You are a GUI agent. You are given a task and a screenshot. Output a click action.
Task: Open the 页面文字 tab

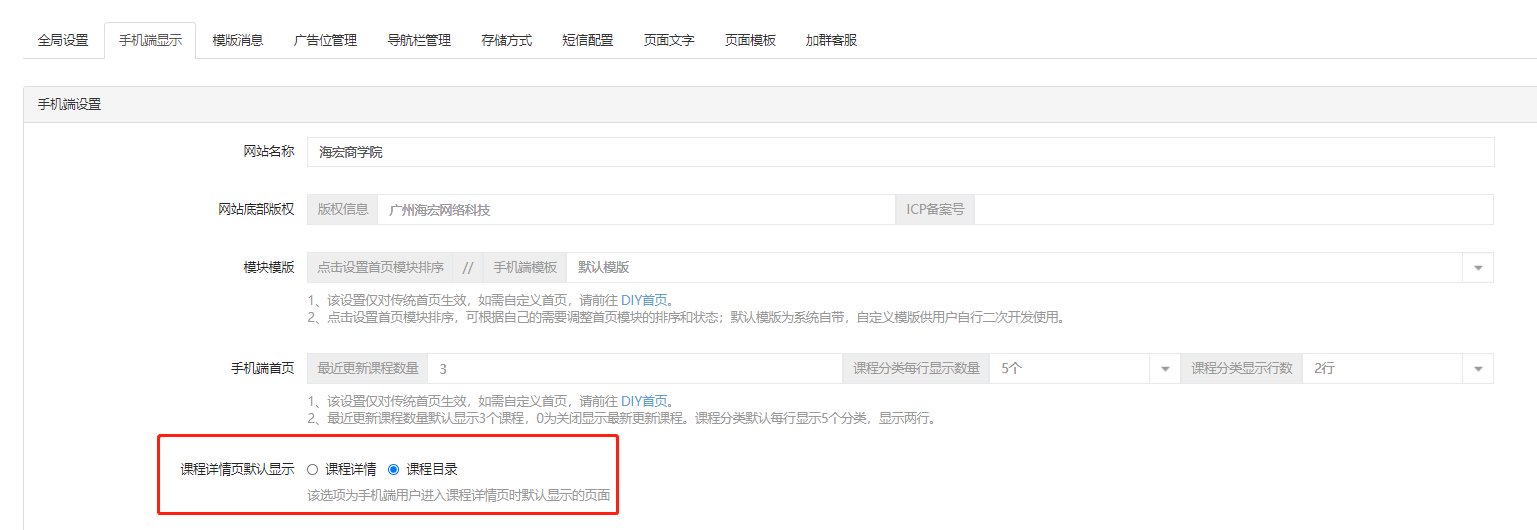pyautogui.click(x=669, y=41)
